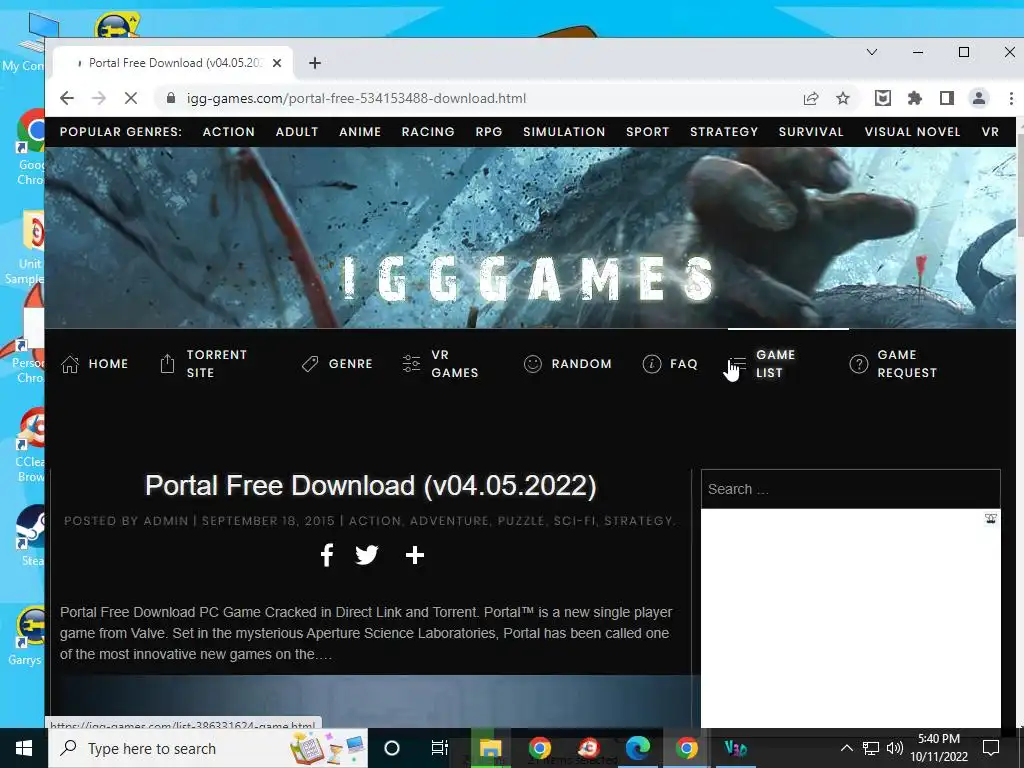This screenshot has height=768, width=1024.
Task: Select the Portal Free Download tab
Action: [x=172, y=63]
